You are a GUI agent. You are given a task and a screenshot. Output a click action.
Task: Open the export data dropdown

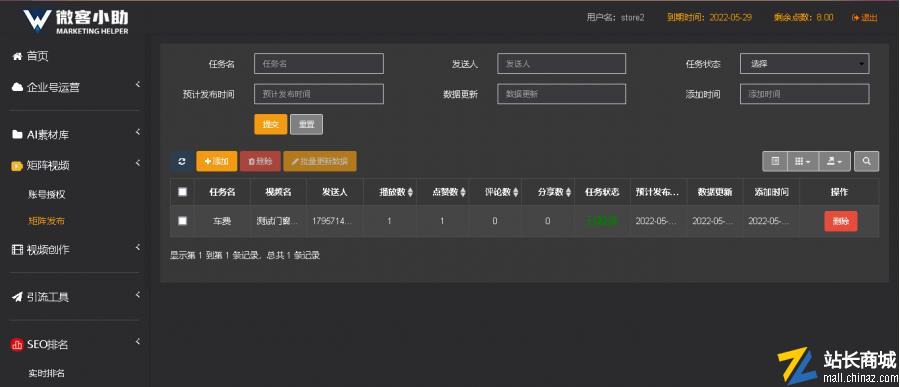click(x=834, y=162)
